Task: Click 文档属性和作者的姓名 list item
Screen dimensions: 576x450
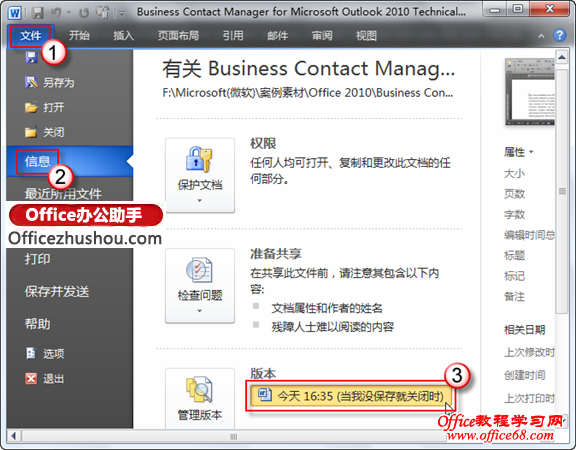Action: coord(327,308)
